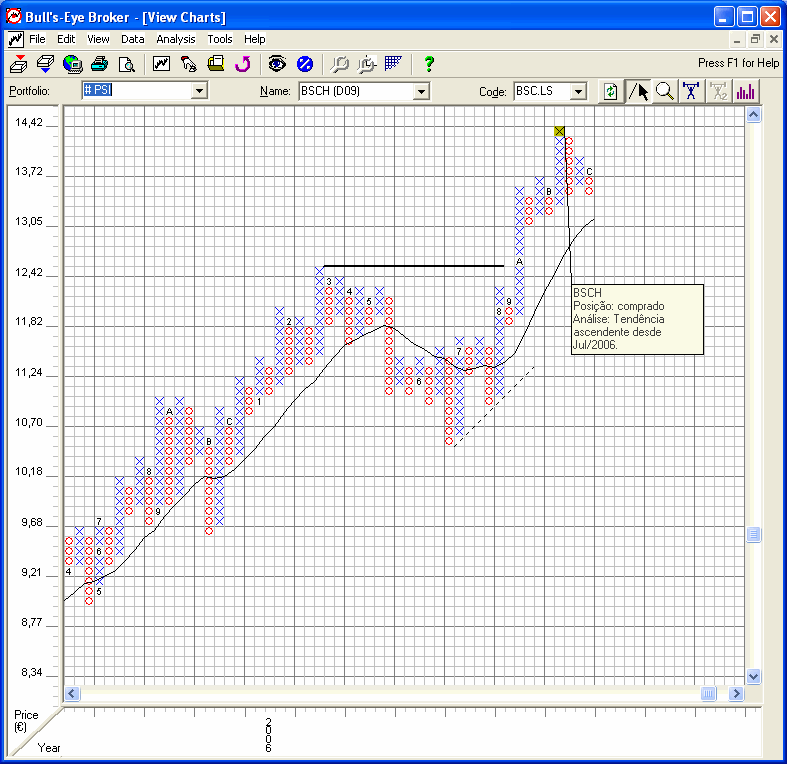Click the purple undo arrow icon
This screenshot has width=787, height=764.
242,64
